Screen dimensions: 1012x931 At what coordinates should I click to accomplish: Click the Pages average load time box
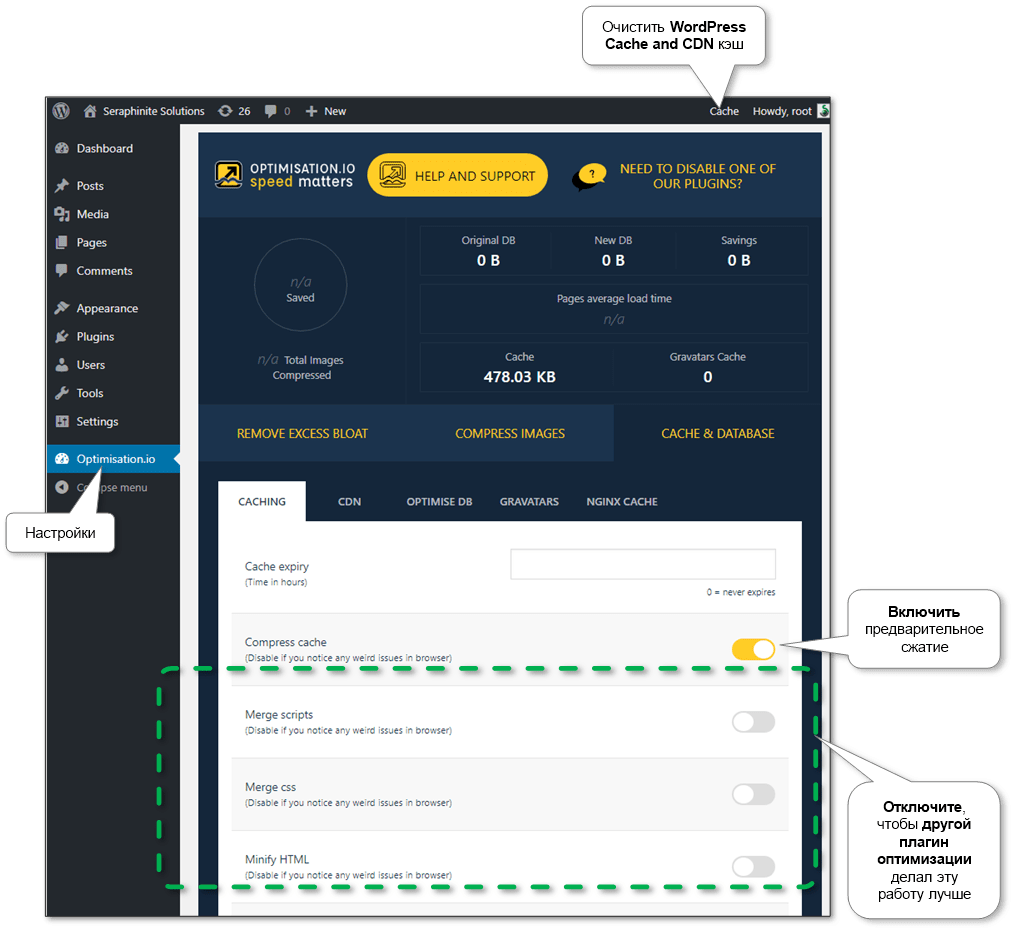click(614, 309)
